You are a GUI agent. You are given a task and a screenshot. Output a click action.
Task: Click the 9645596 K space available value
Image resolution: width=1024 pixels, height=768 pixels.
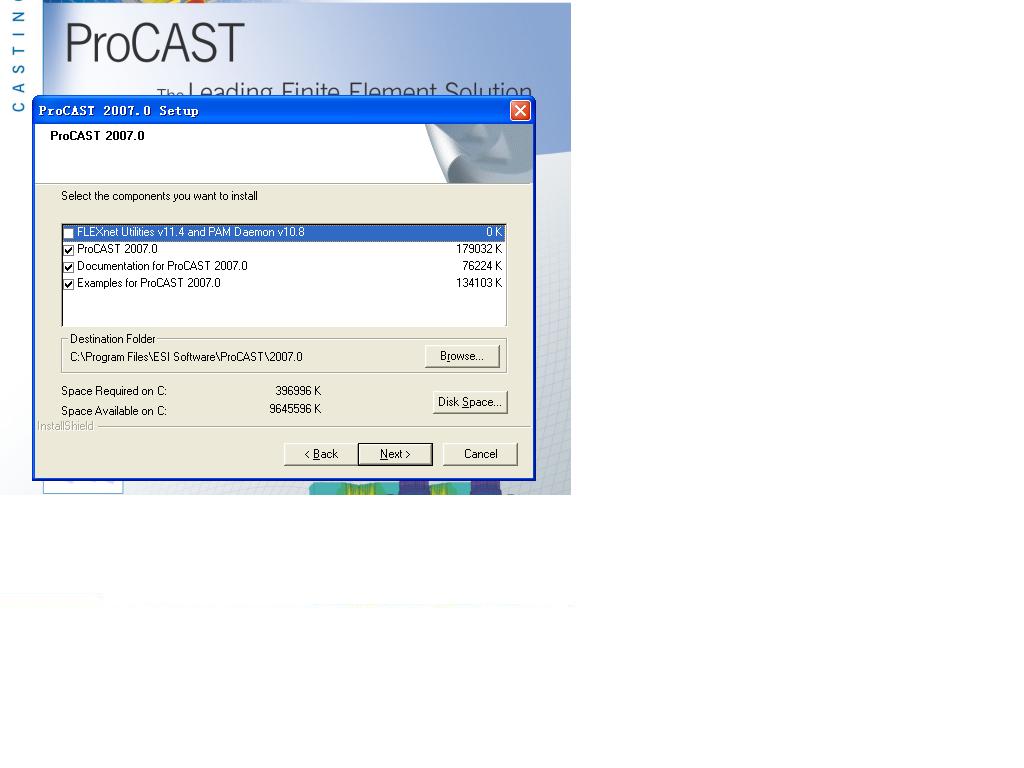click(x=295, y=409)
